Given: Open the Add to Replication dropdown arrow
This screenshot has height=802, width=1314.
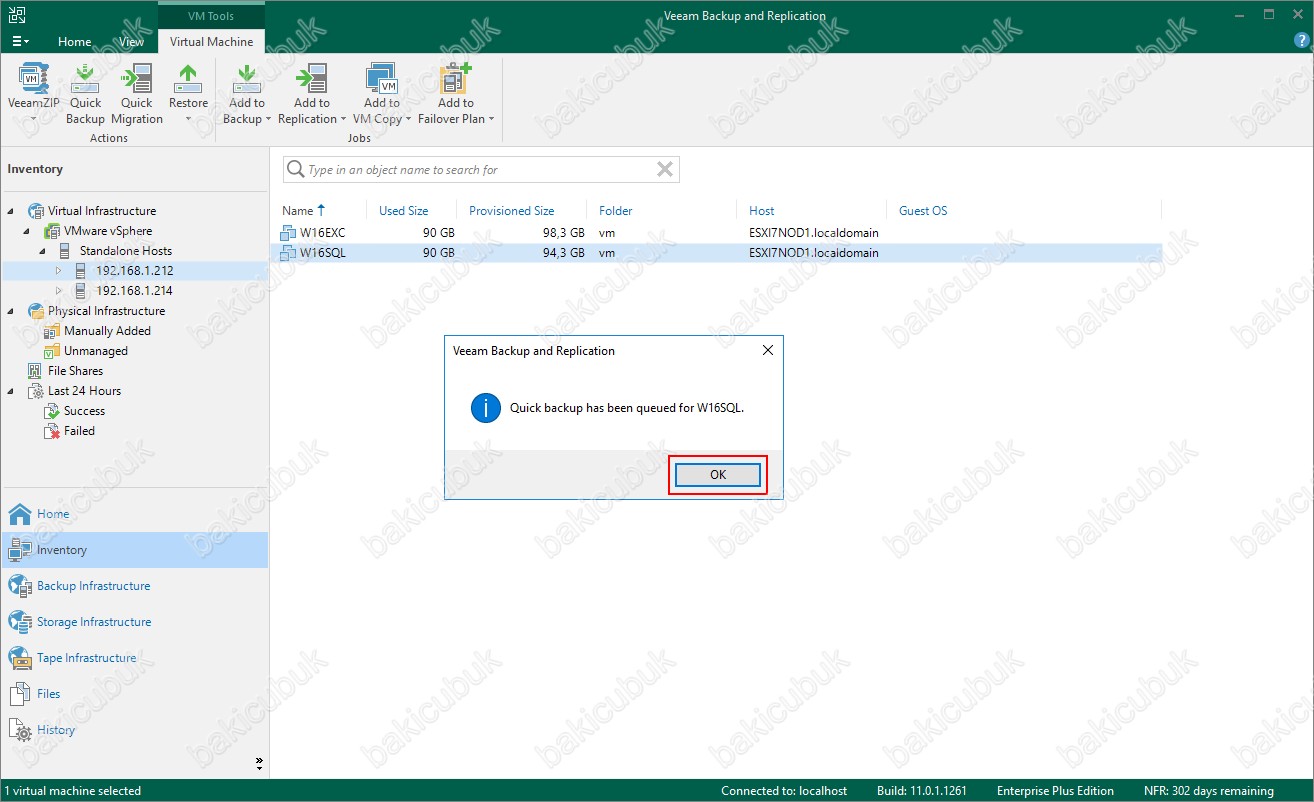Looking at the screenshot, I should coord(344,119).
